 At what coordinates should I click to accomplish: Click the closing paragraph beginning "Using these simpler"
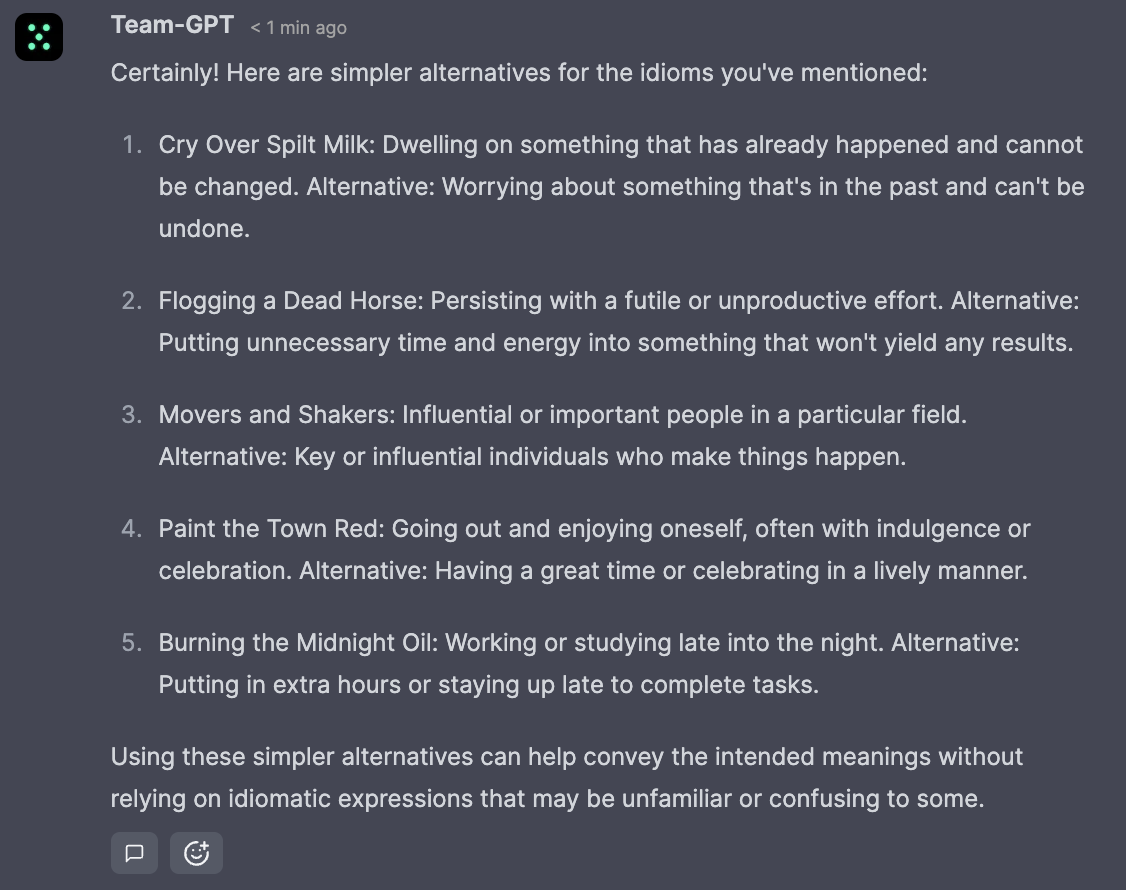click(566, 778)
